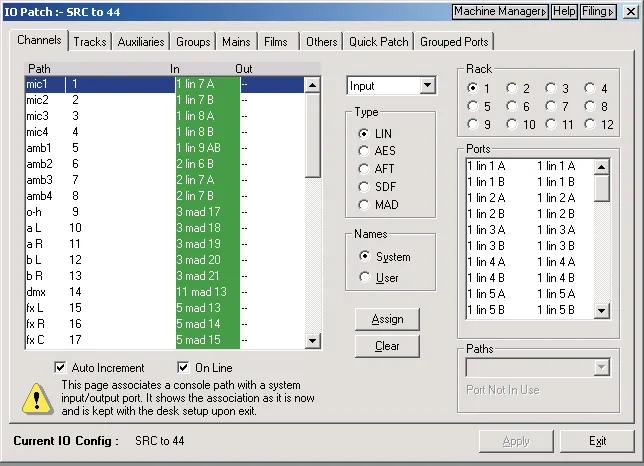Select port '1 lin 3 B' in Ports list
Viewport: 644px width, 466px height.
[530, 246]
